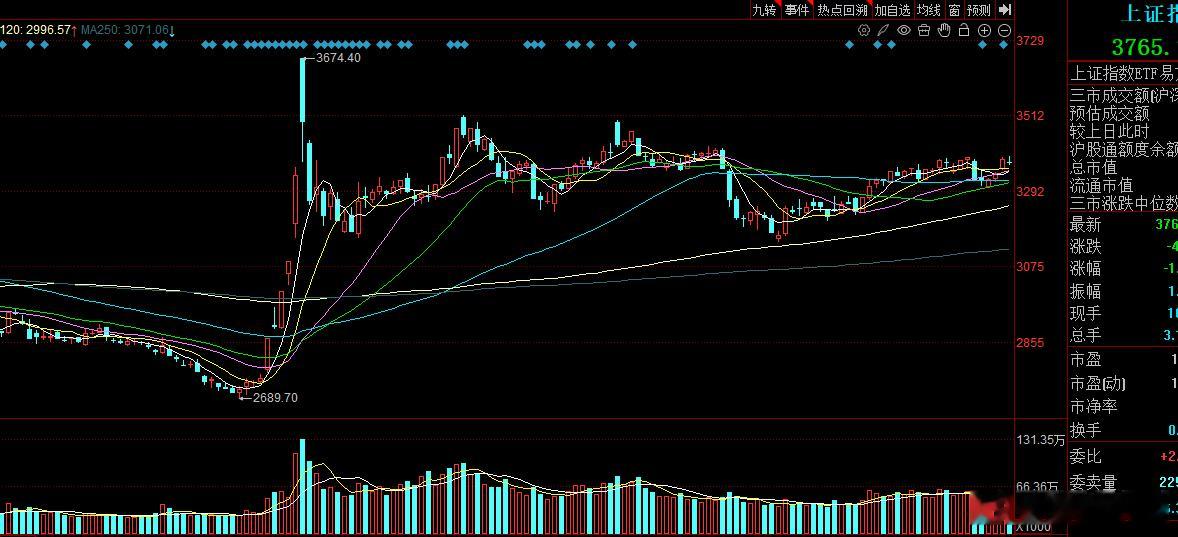Click the 涨幅 percent change label
Viewport: 1178px width, 537px height.
point(1085,268)
